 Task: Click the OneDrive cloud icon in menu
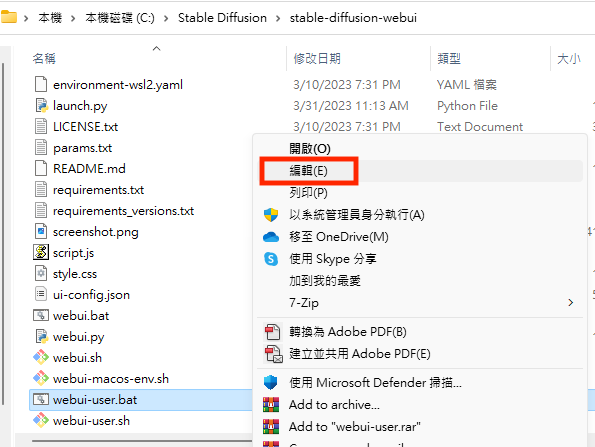[x=271, y=237]
